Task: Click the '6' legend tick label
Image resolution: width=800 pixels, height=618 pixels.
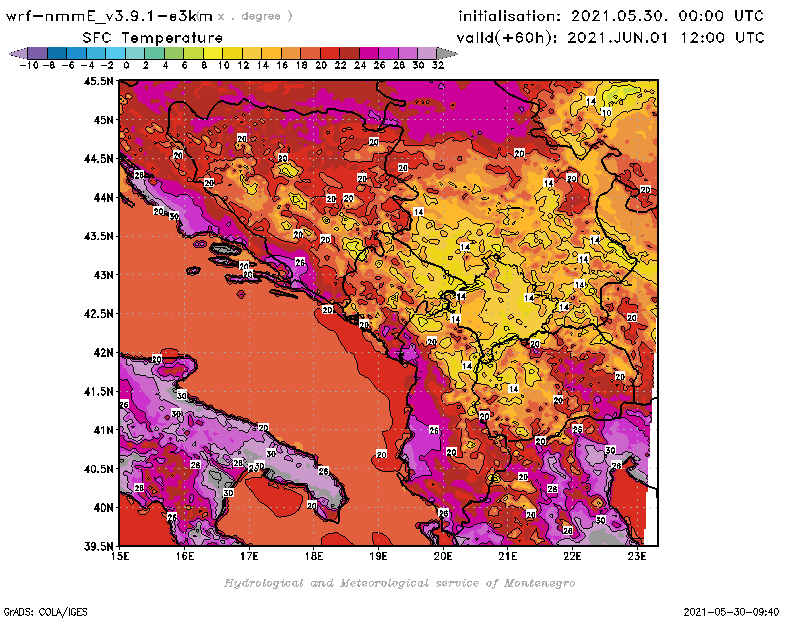Action: point(185,65)
